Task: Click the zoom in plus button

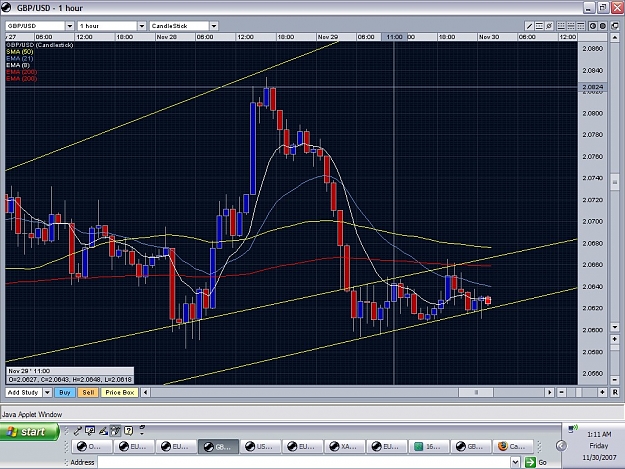Action: (x=603, y=392)
